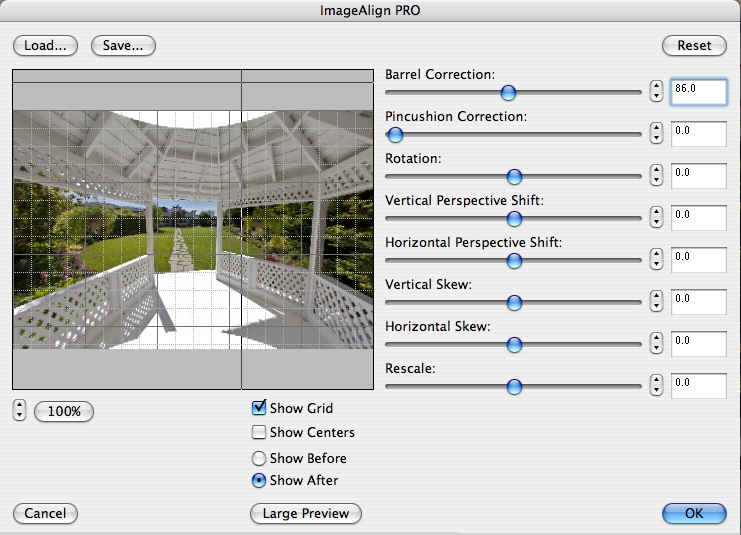Click the Barrel Correction stepper arrows
This screenshot has height=535, width=741.
pos(656,91)
